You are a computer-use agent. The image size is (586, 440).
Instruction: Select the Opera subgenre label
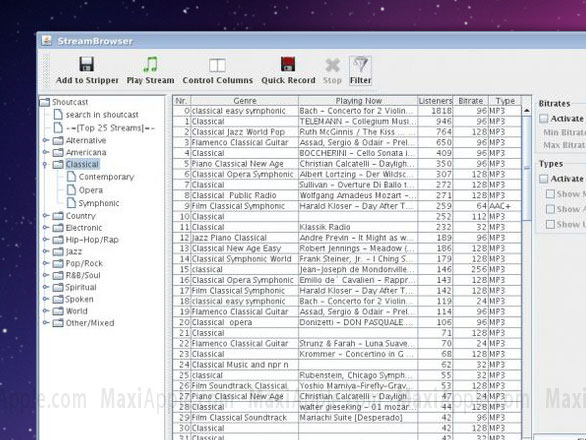click(x=90, y=190)
